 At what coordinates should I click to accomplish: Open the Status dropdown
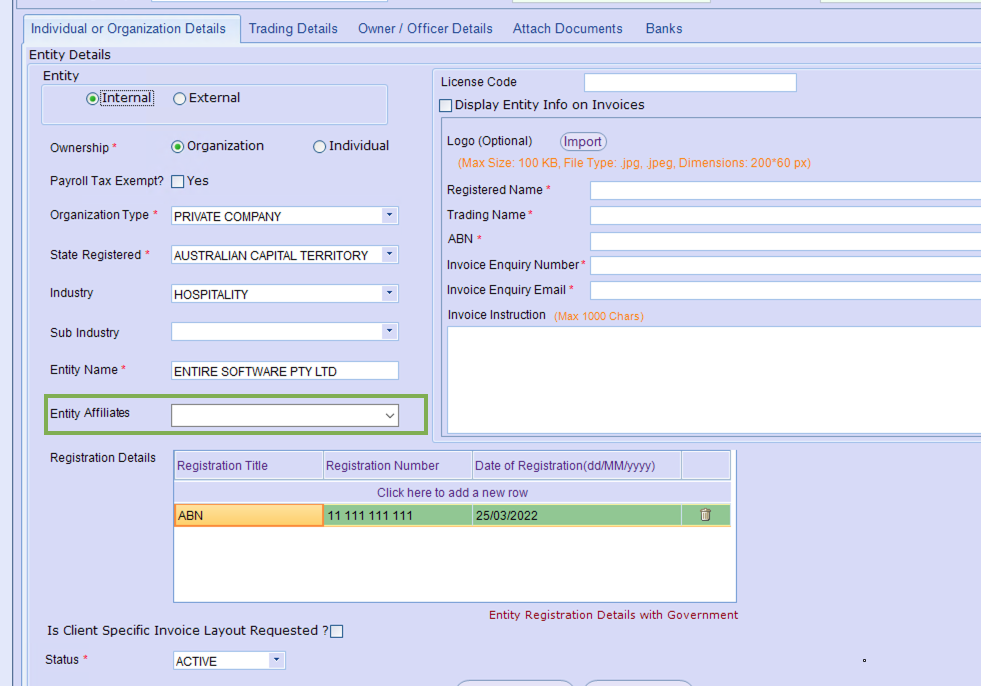coord(276,661)
